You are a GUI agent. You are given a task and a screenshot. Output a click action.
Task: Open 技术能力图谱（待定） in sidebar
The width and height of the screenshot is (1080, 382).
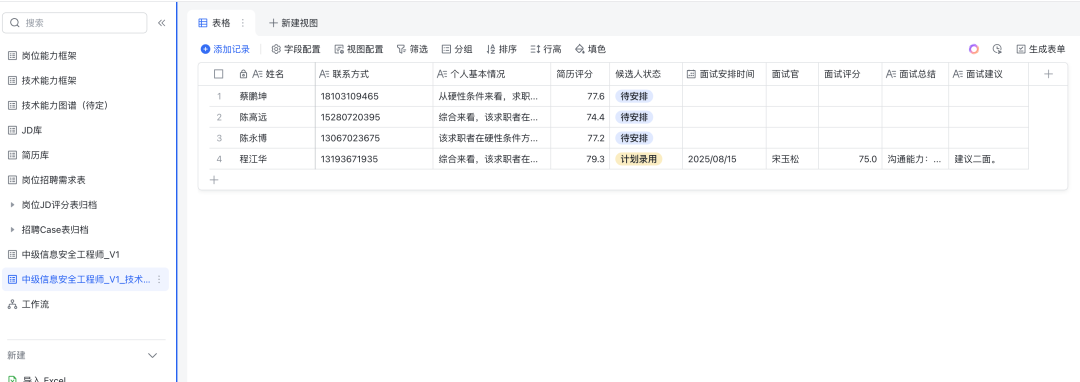pos(85,105)
